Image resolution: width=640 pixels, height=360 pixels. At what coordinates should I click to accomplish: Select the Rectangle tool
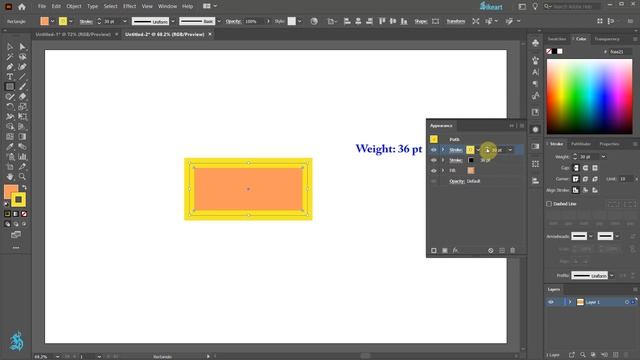(10, 87)
